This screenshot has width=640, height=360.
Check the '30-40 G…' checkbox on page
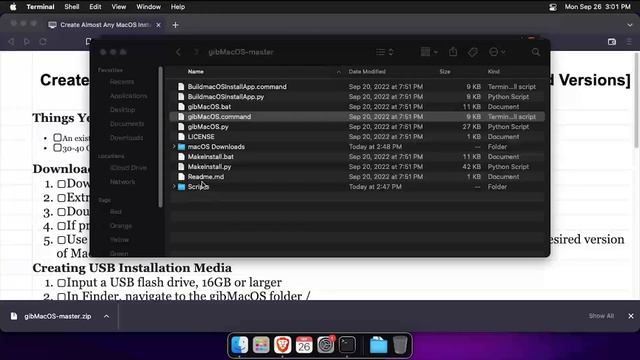tap(58, 147)
